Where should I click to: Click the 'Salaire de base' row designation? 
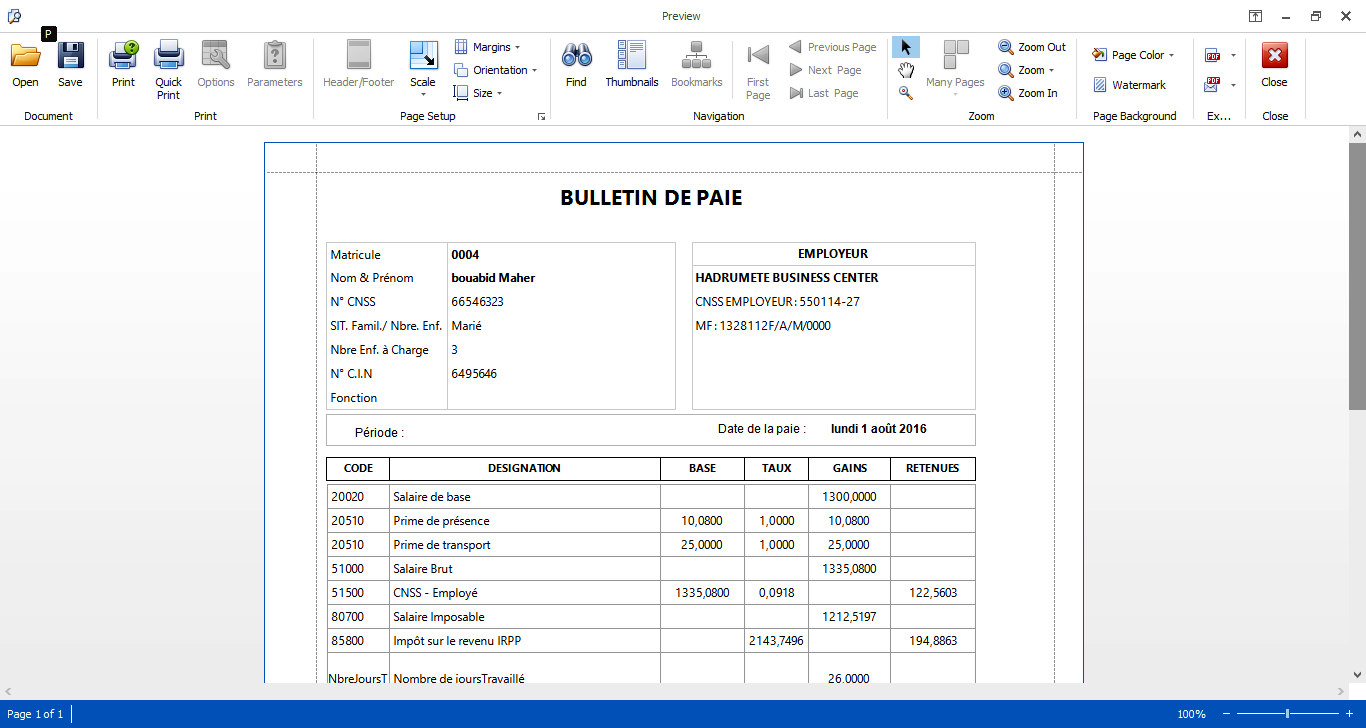(432, 497)
